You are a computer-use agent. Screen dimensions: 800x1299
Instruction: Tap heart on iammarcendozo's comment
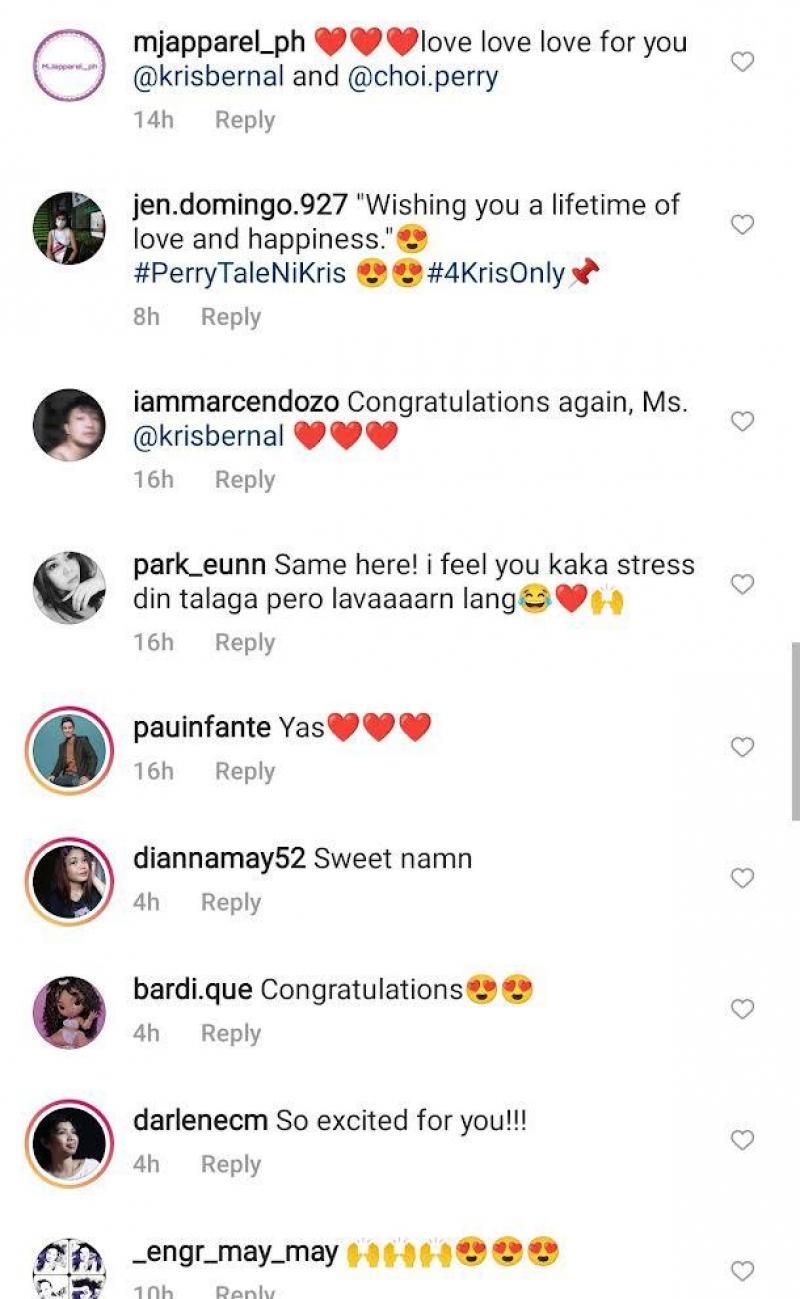click(x=742, y=422)
